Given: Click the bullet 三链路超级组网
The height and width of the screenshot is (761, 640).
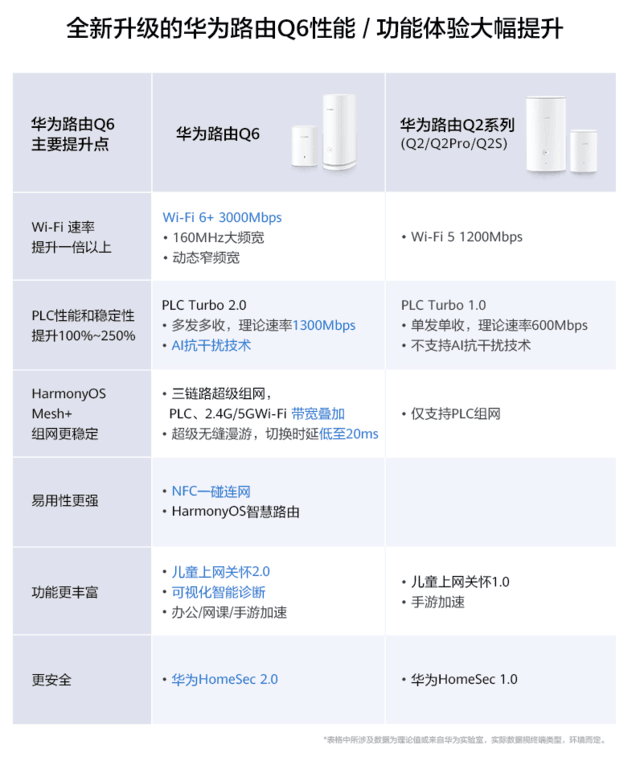Looking at the screenshot, I should coord(217,394).
